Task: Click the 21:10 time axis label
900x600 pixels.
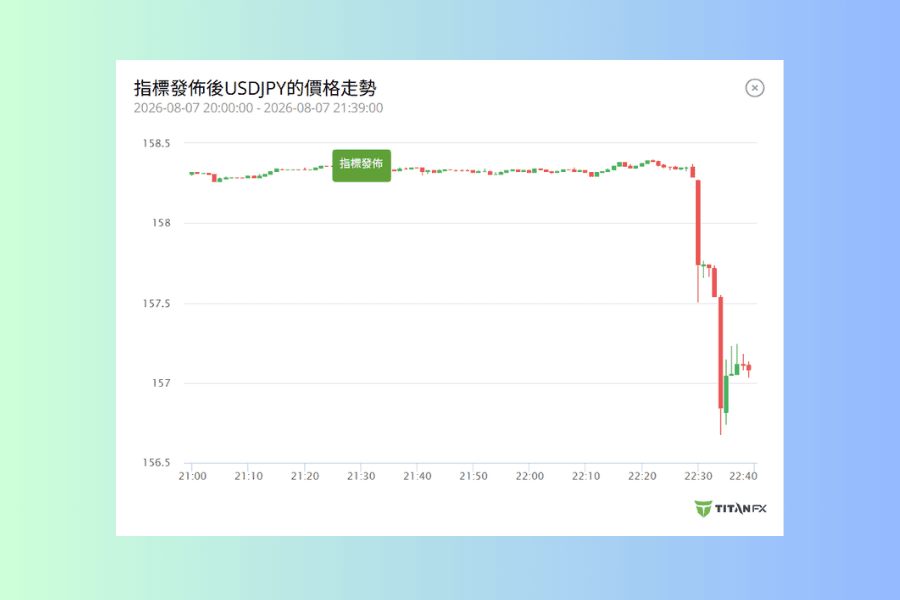Action: point(249,476)
